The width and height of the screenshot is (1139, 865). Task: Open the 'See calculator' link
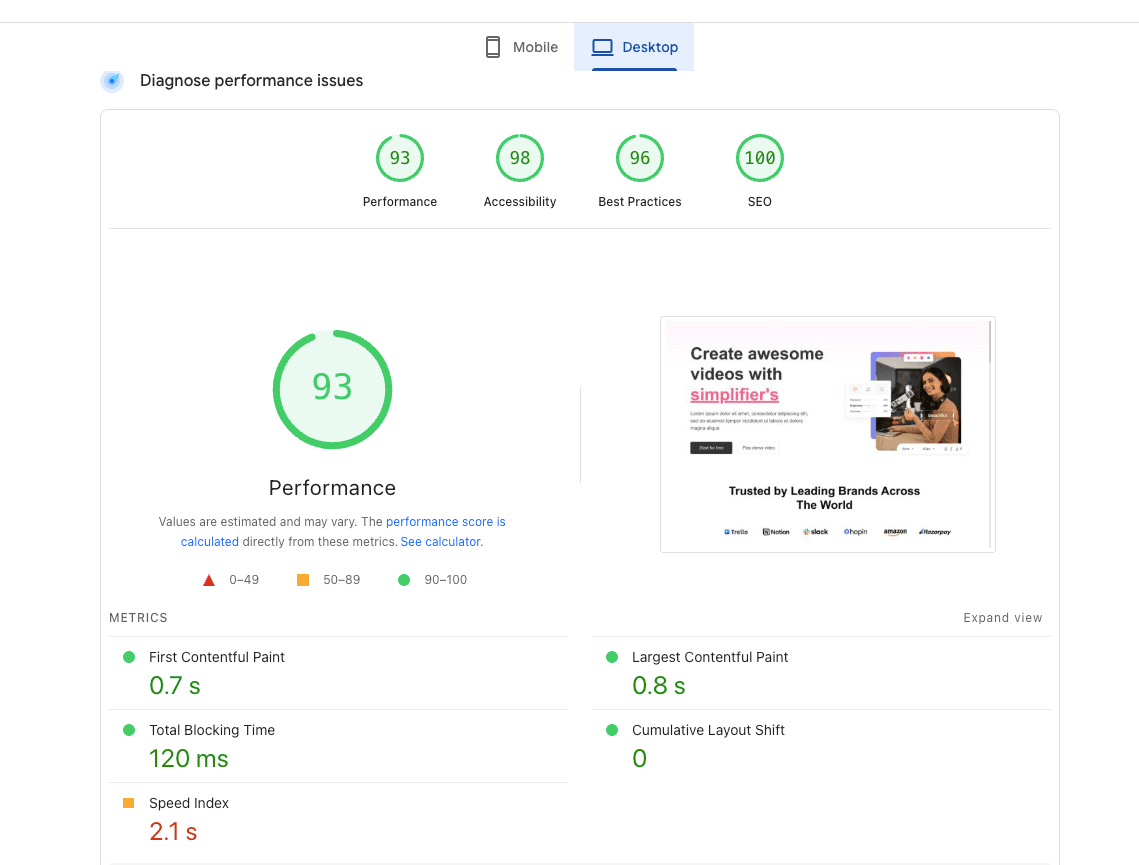click(440, 542)
